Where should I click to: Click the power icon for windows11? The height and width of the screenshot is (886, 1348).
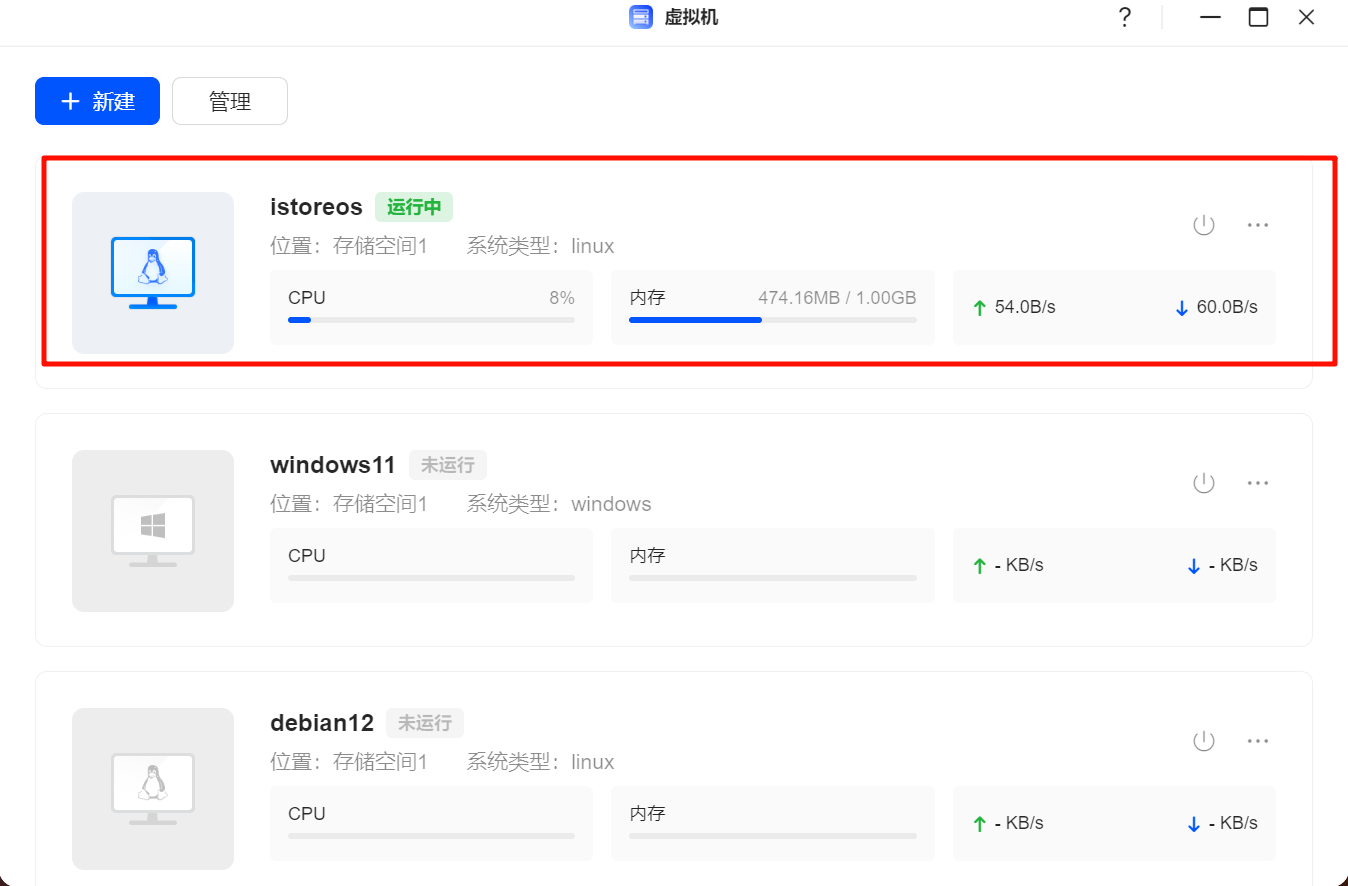pos(1204,483)
